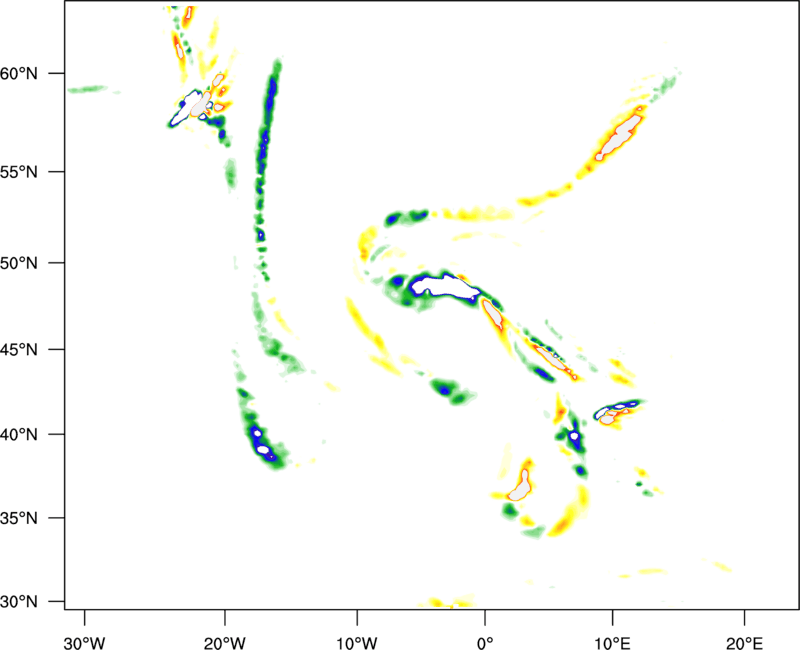800x650 pixels.
Task: Click the 55°N latitude label
Action: click(19, 172)
